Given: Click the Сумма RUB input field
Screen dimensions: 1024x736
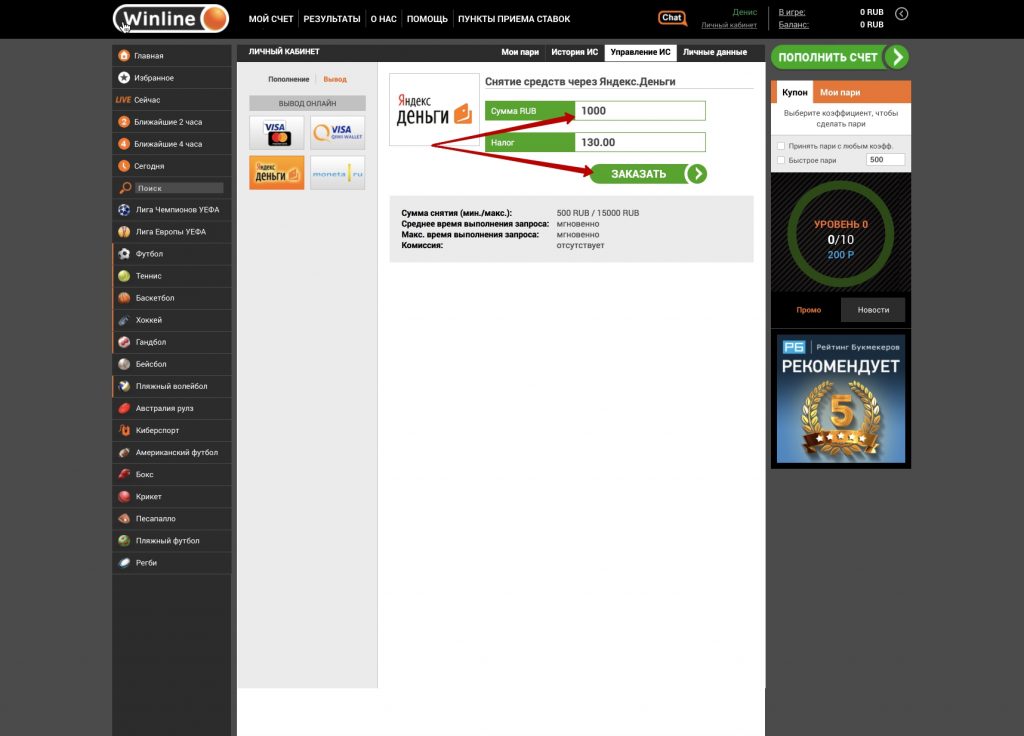Looking at the screenshot, I should [x=640, y=111].
